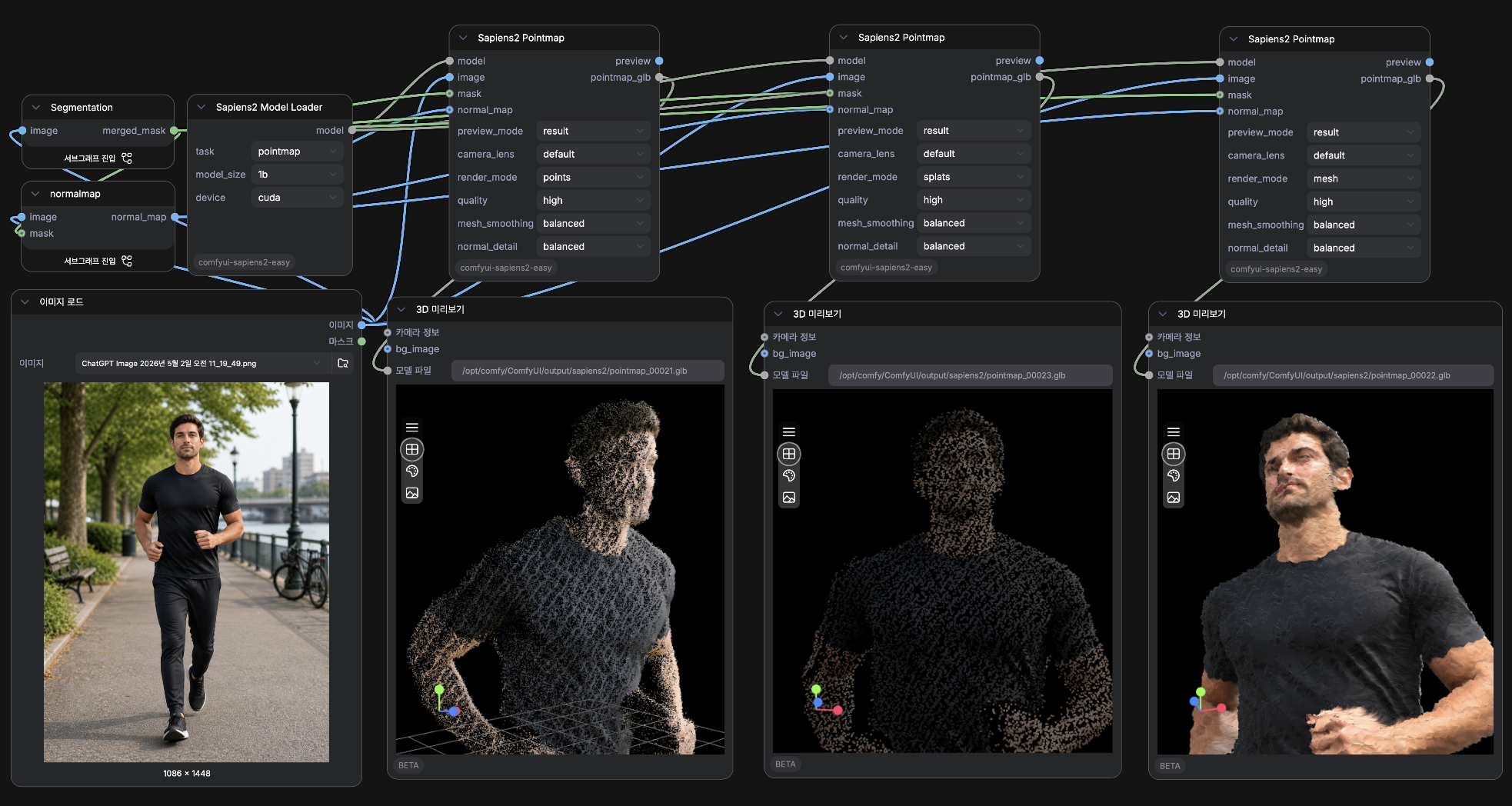This screenshot has width=1512, height=806.
Task: Click axis gizmo in middle 3D preview
Action: [826, 700]
